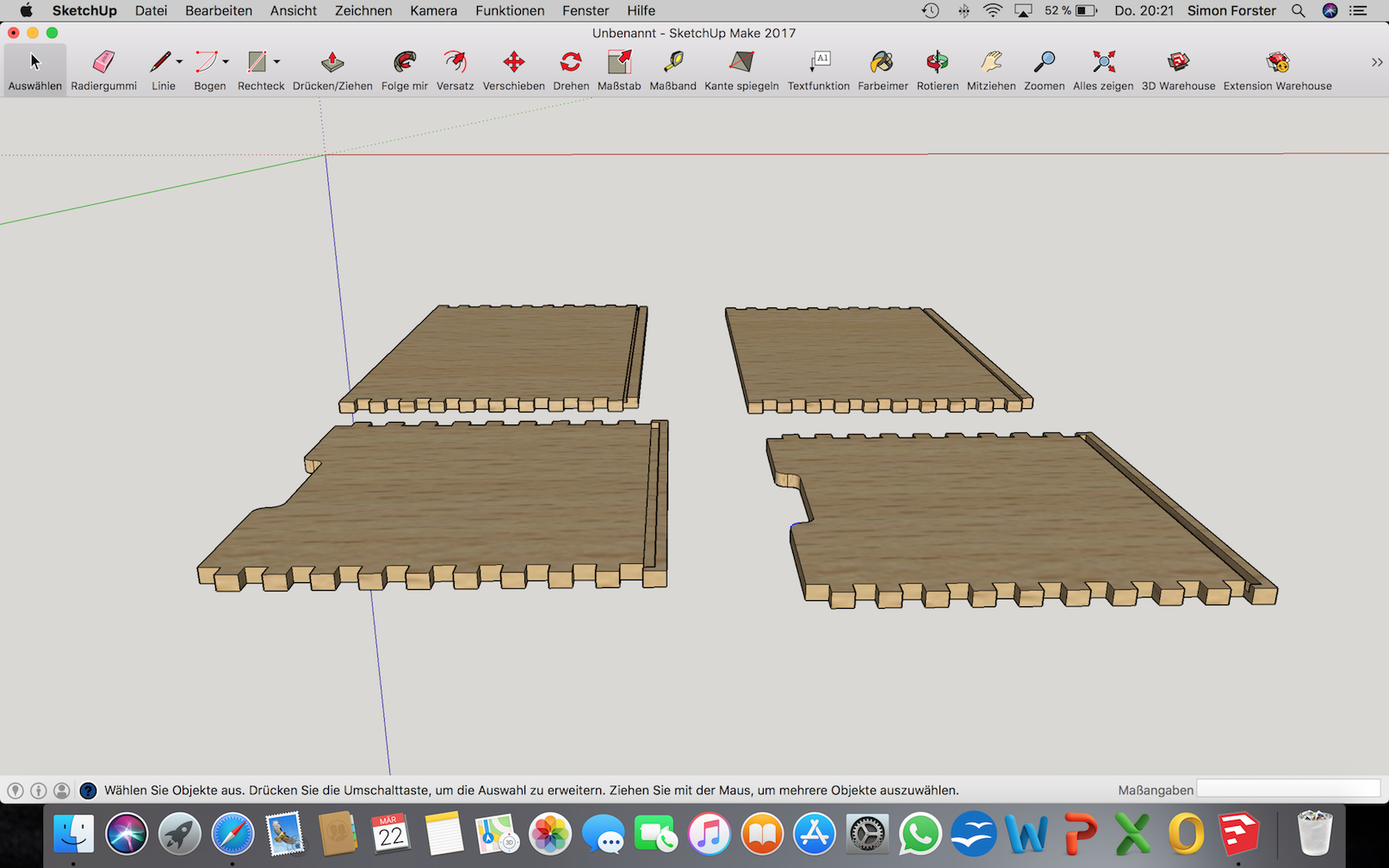Open the Farbeimer paint bucket tool

(882, 62)
